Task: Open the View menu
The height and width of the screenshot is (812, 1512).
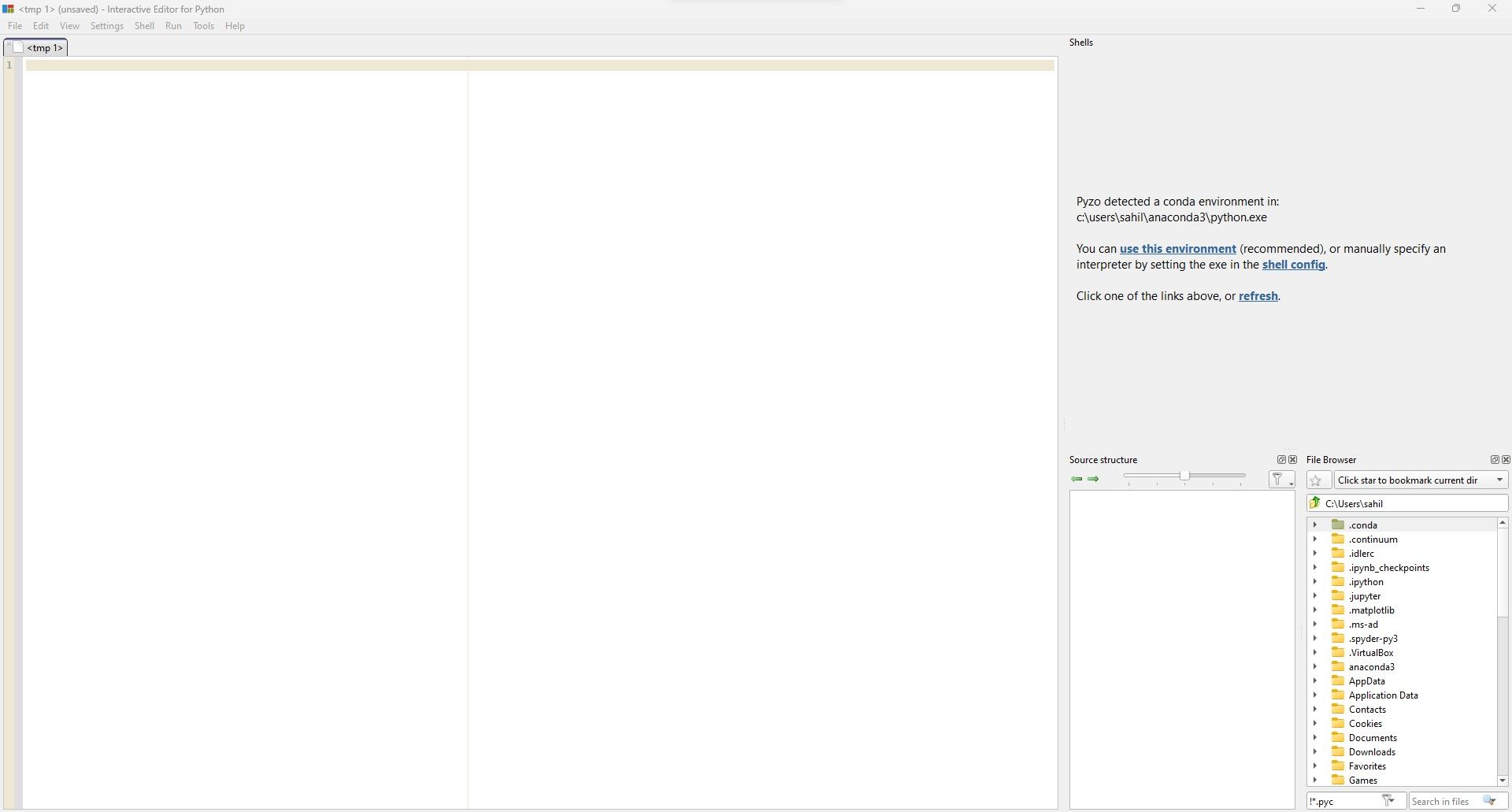Action: pos(69,26)
